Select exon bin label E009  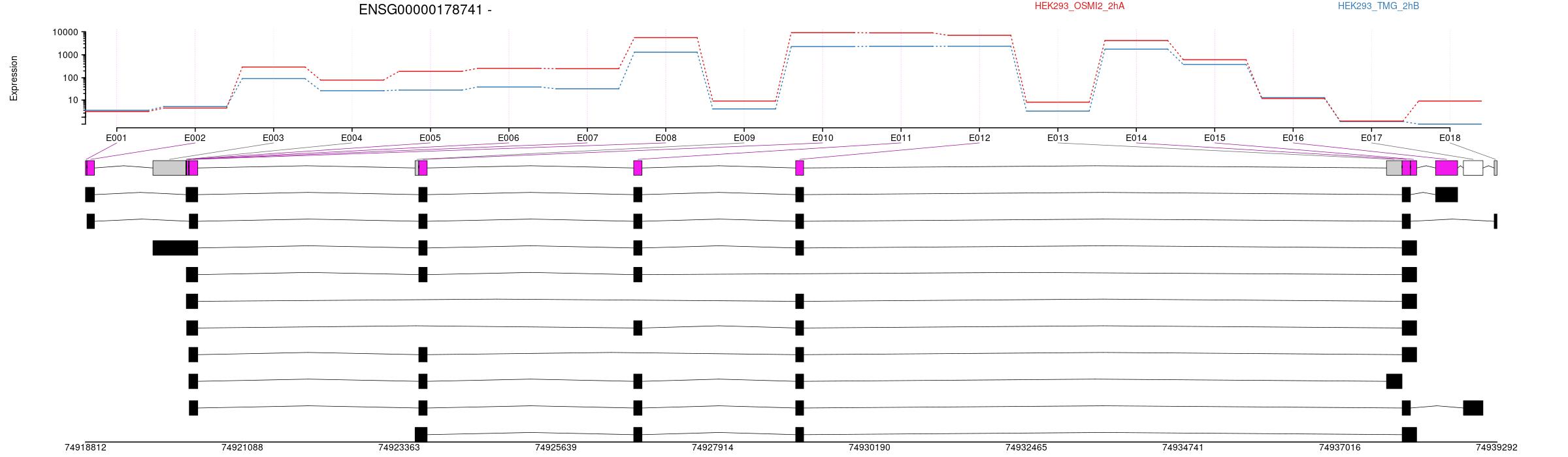click(x=744, y=138)
